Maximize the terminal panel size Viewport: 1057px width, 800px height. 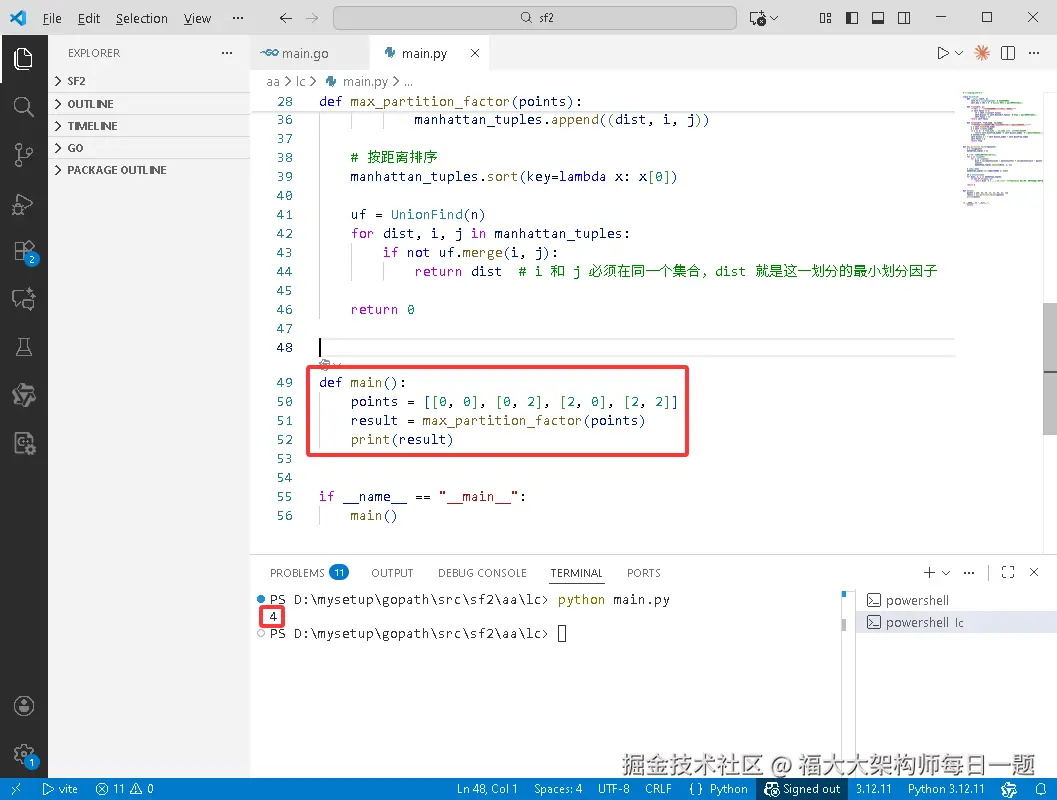pos(1008,572)
